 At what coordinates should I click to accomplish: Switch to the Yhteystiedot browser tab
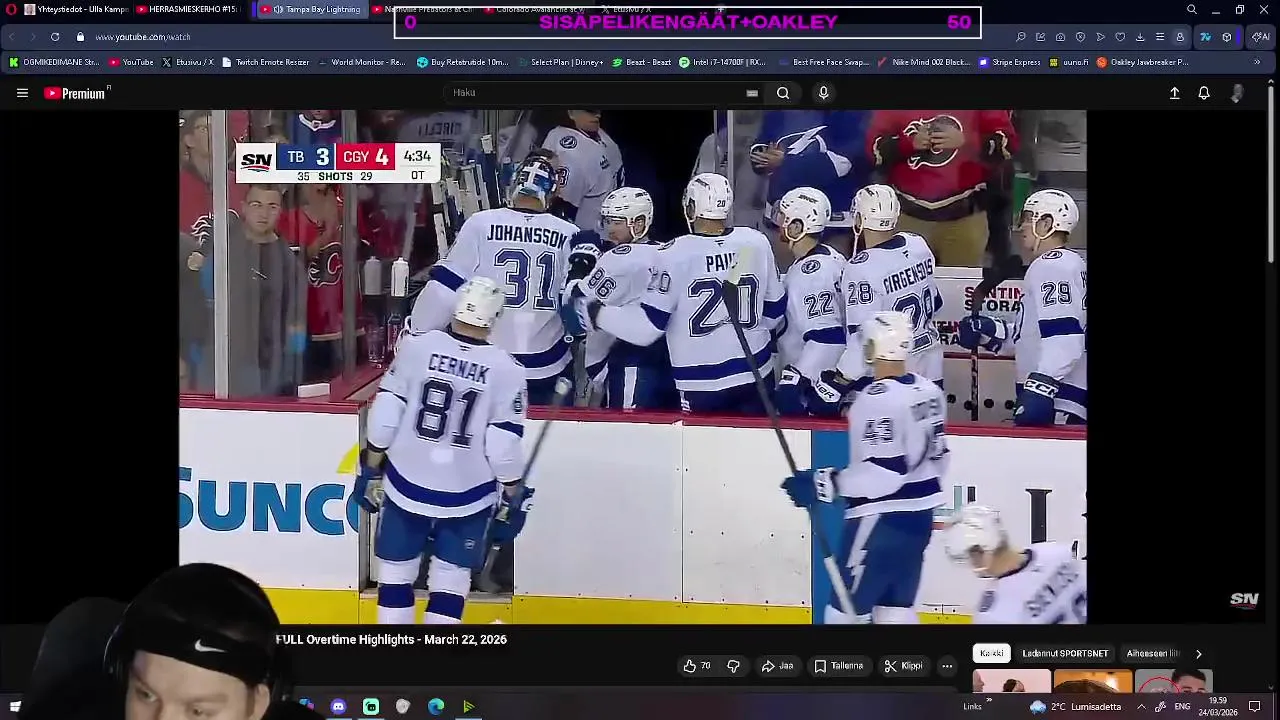76,9
